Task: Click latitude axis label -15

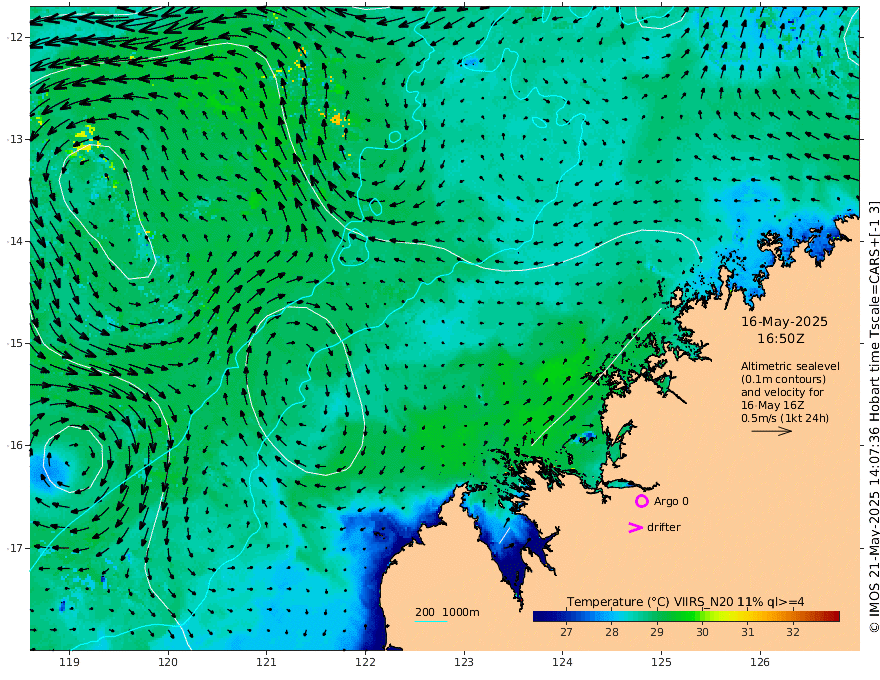Action: point(15,343)
